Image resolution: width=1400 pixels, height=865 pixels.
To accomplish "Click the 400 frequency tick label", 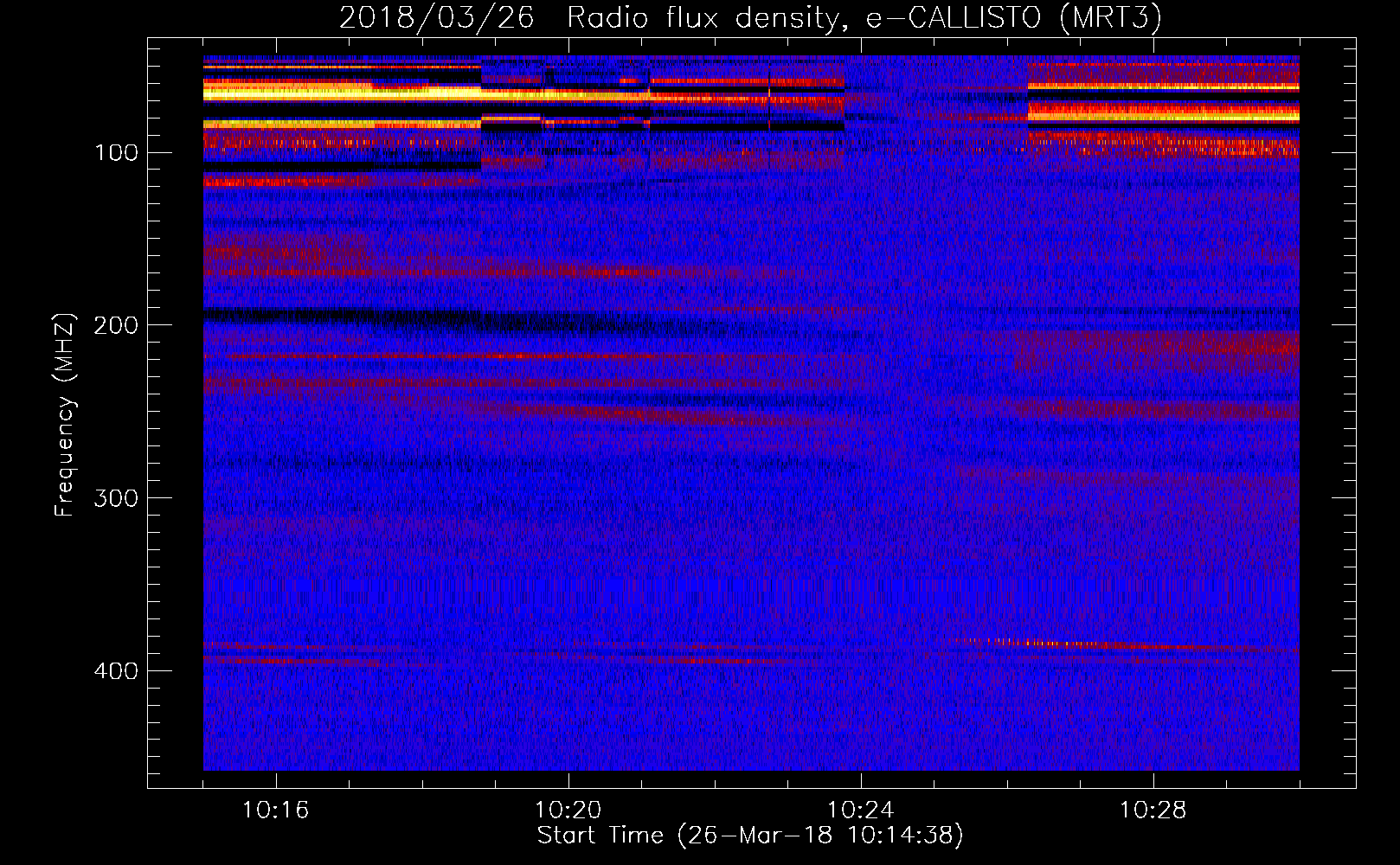I will [x=117, y=671].
